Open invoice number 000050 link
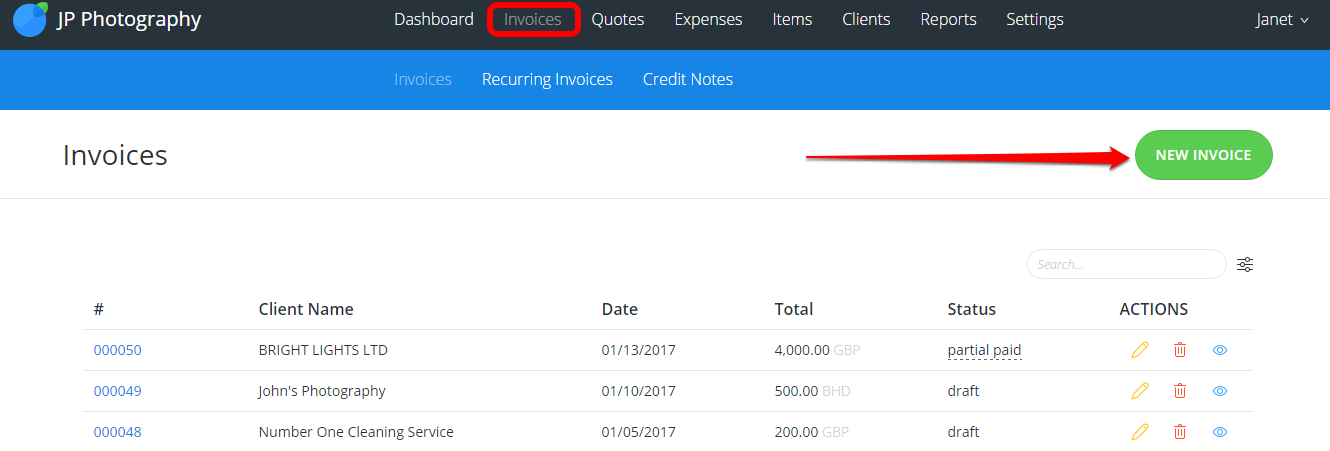 (x=118, y=350)
